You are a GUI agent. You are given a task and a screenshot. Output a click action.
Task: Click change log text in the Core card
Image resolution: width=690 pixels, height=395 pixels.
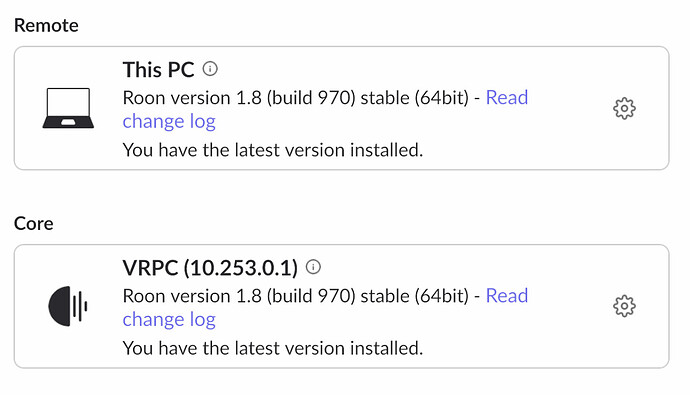point(169,319)
